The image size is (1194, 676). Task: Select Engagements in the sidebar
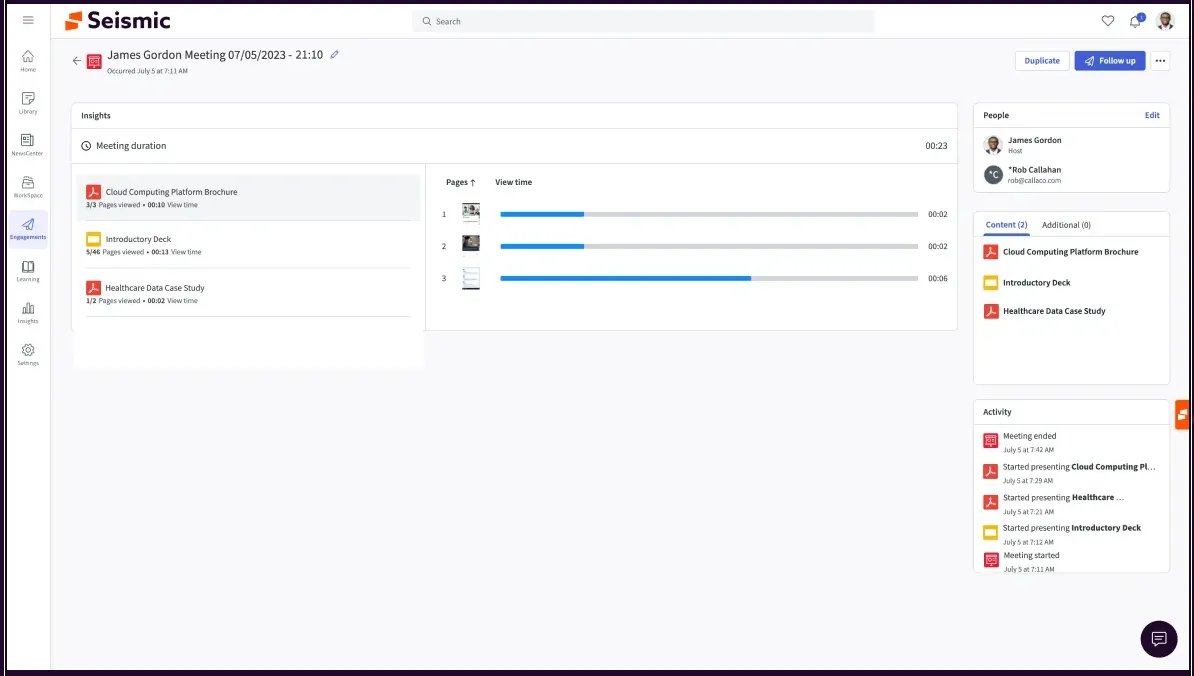click(x=28, y=228)
